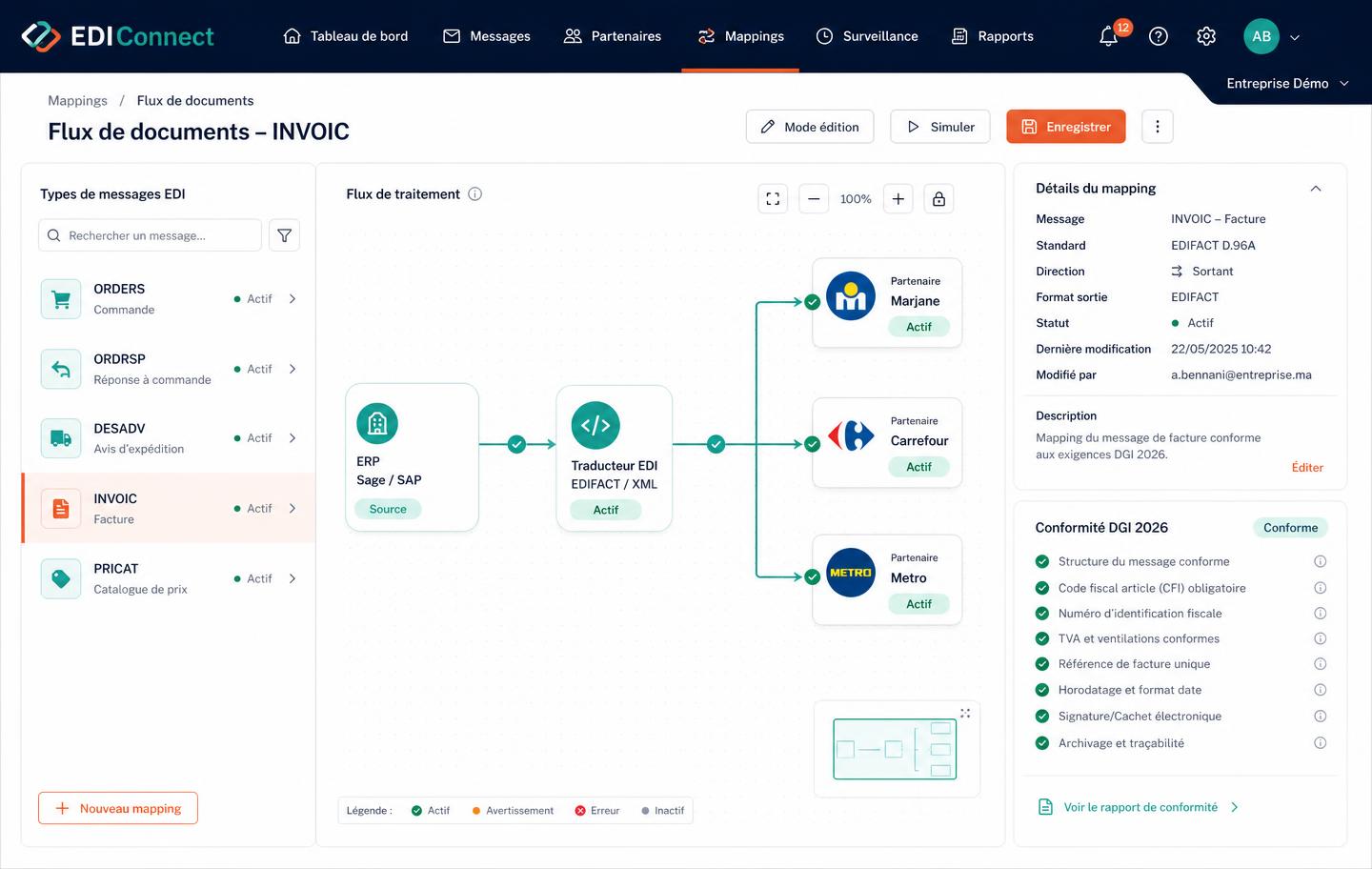1372x869 pixels.
Task: Click the Conforme status badge
Action: click(1290, 528)
